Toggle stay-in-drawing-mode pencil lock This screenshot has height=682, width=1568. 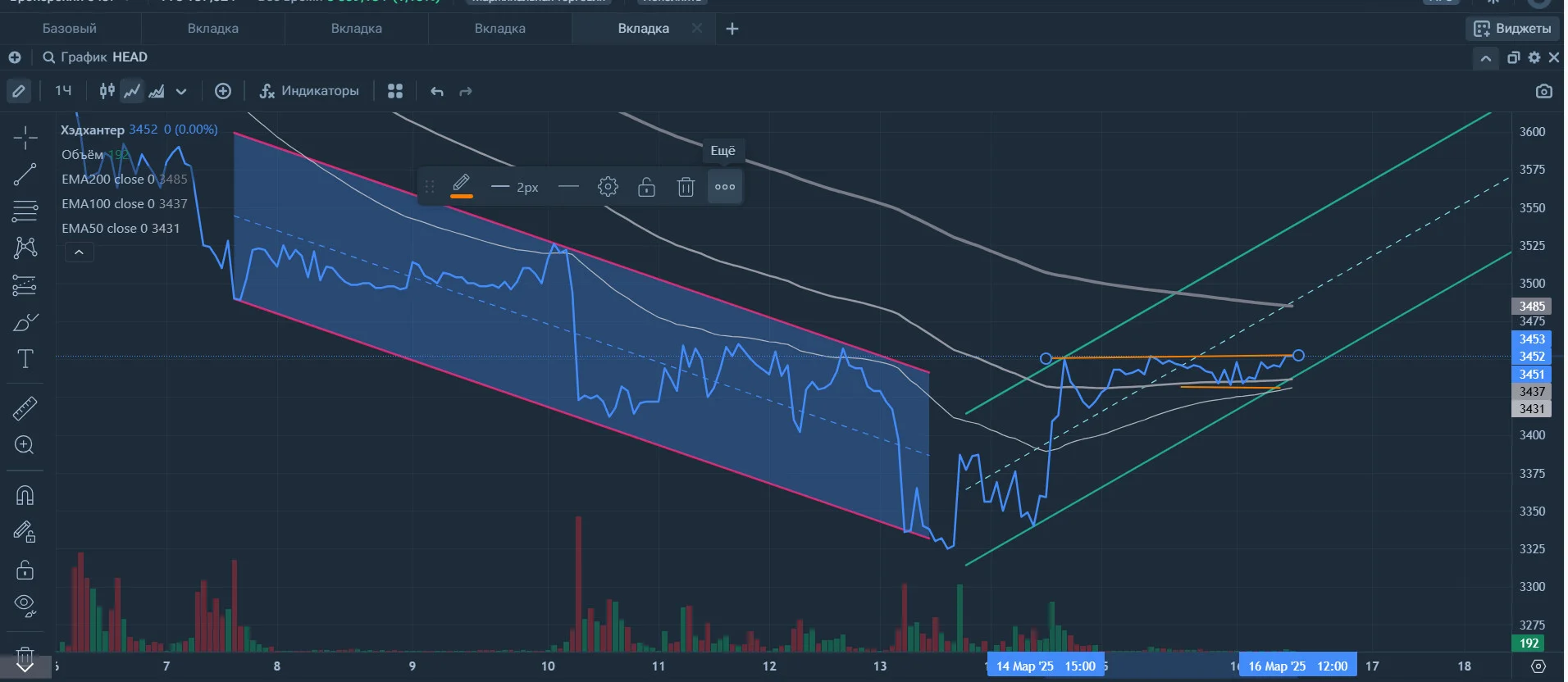[x=25, y=533]
